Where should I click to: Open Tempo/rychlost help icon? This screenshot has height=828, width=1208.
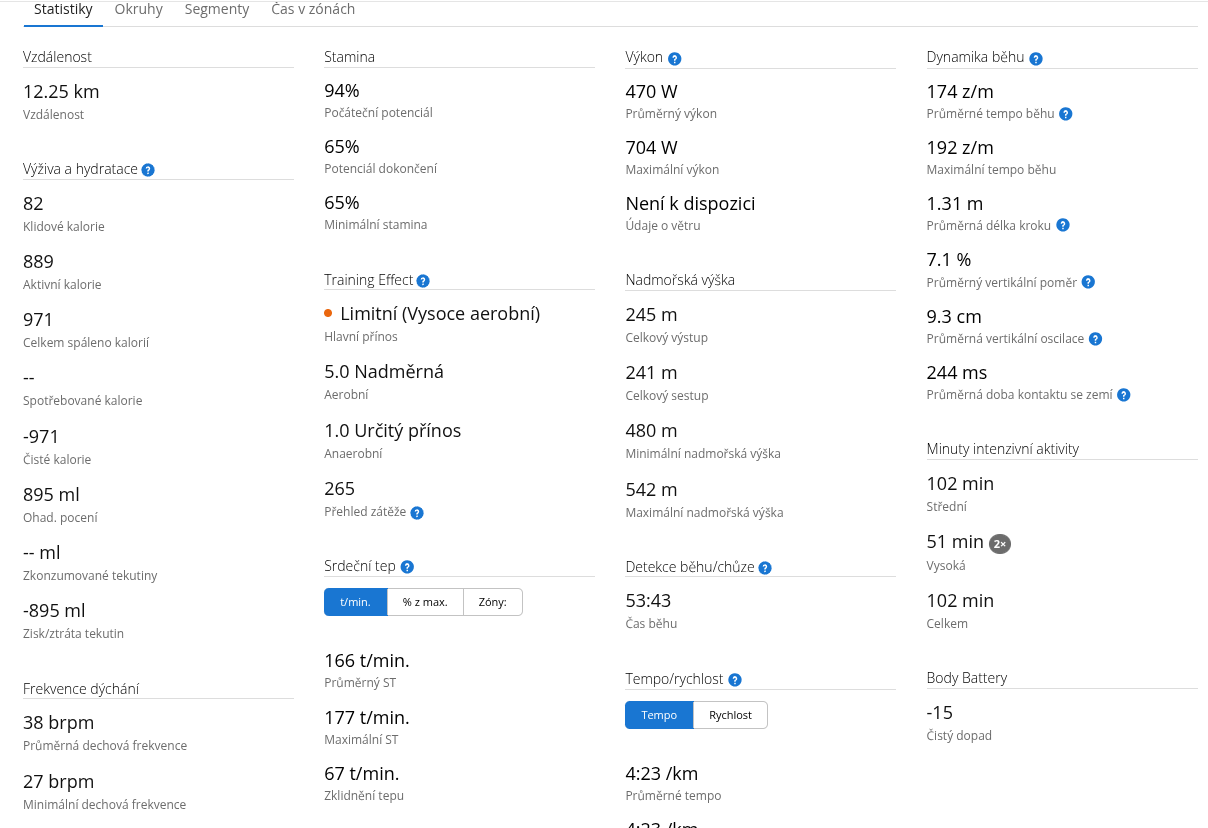[735, 680]
